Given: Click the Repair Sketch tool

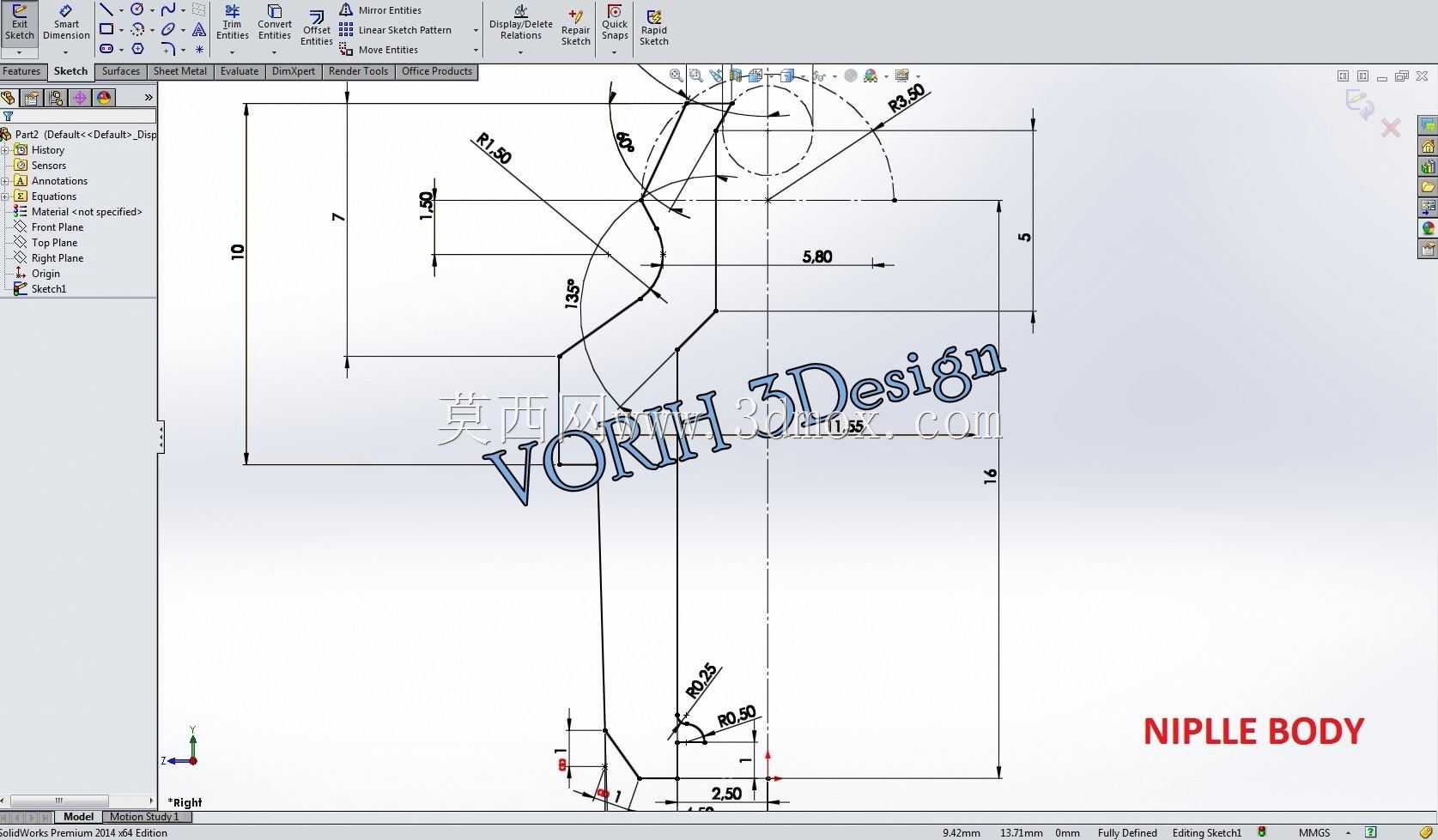Looking at the screenshot, I should point(575,28).
